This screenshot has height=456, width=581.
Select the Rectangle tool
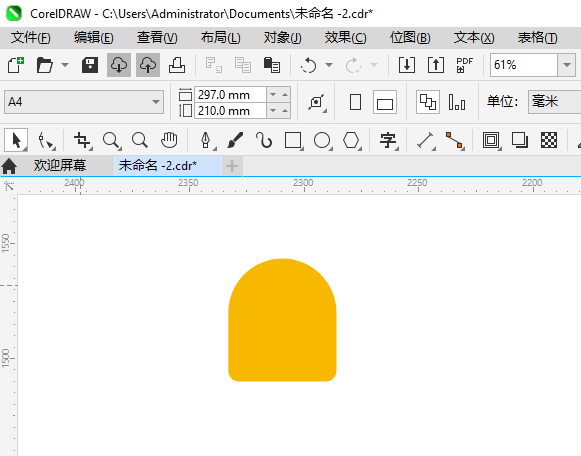293,141
